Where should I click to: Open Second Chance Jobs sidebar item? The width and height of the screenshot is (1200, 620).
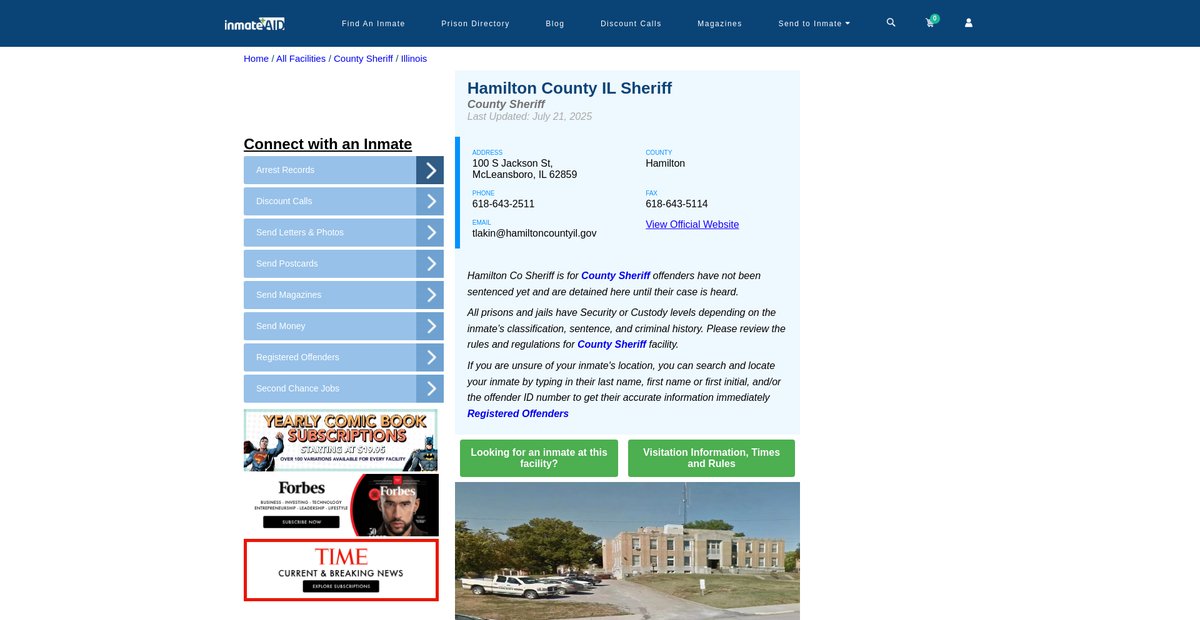tap(330, 389)
